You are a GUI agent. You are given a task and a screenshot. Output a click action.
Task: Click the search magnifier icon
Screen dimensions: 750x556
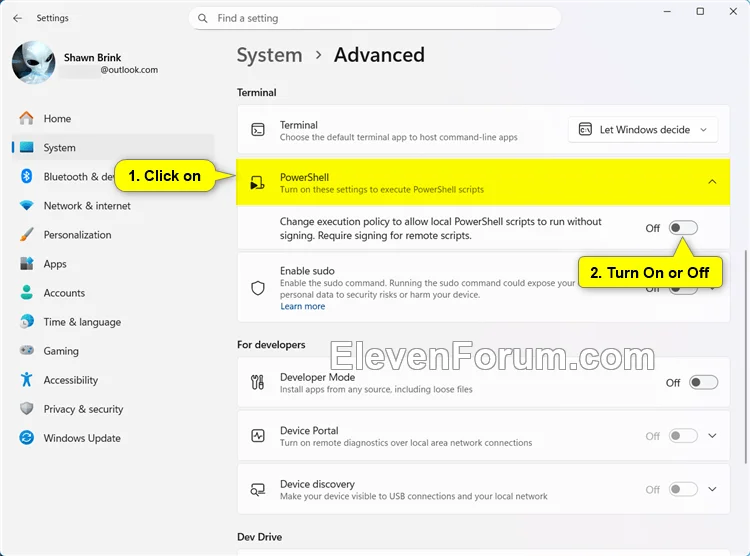(203, 18)
